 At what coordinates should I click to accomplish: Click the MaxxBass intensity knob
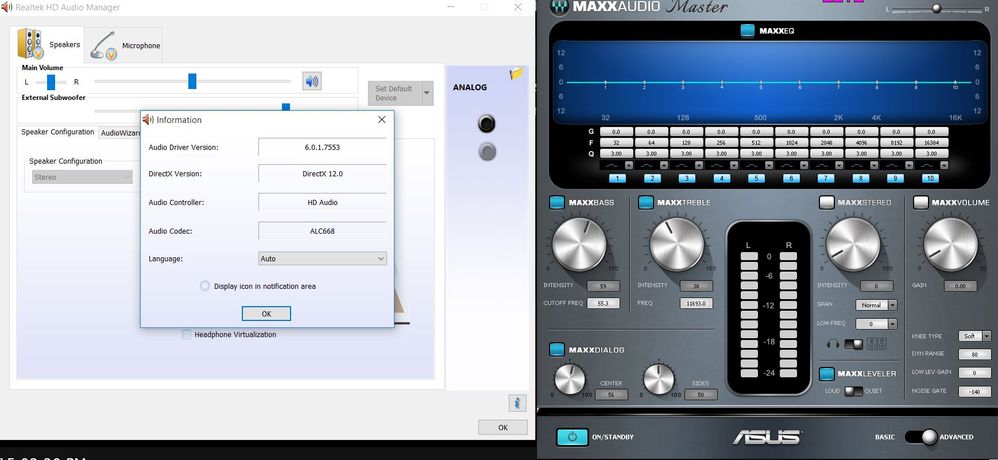coord(579,244)
